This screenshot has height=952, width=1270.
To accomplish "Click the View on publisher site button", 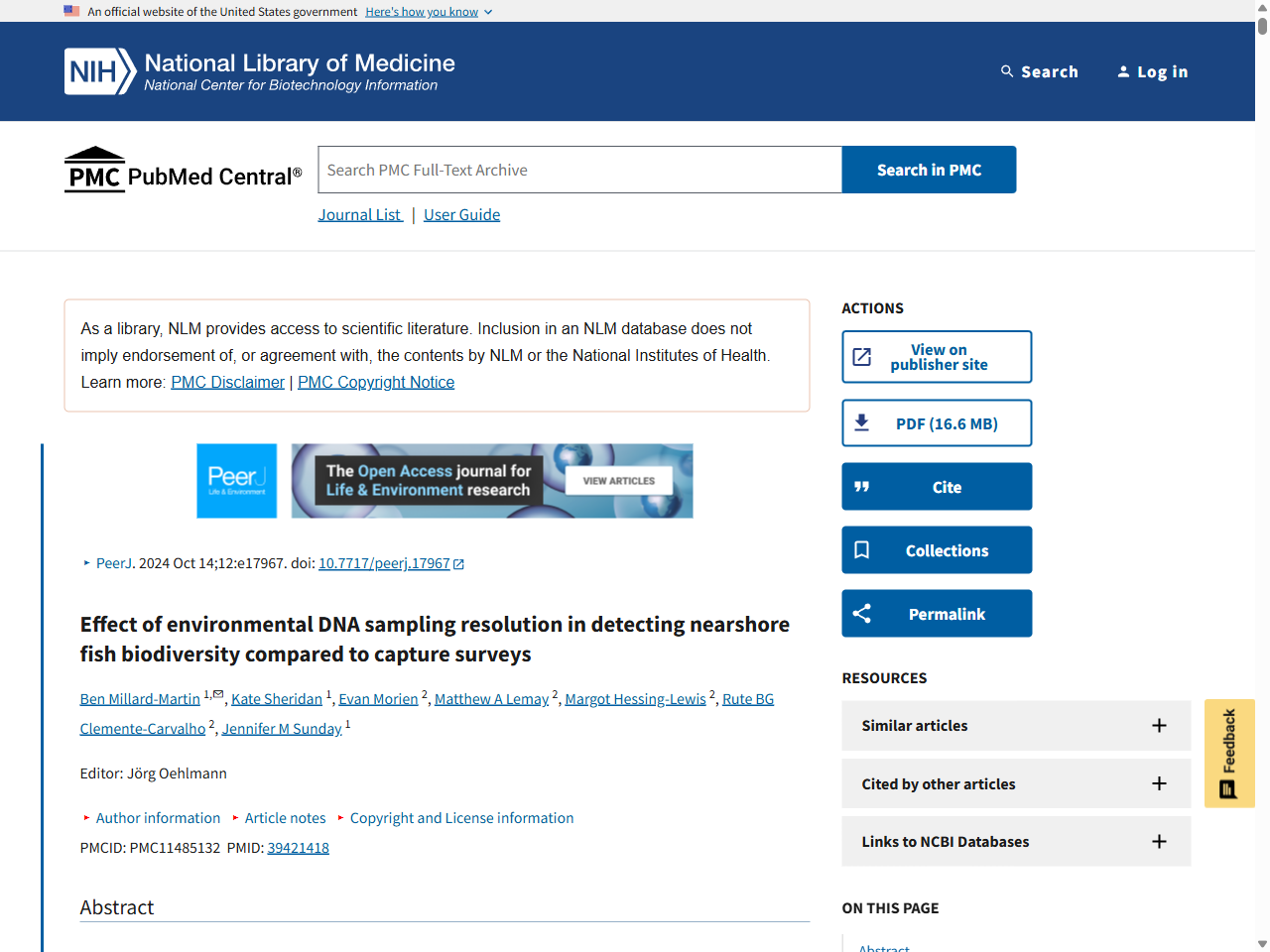I will [x=937, y=357].
